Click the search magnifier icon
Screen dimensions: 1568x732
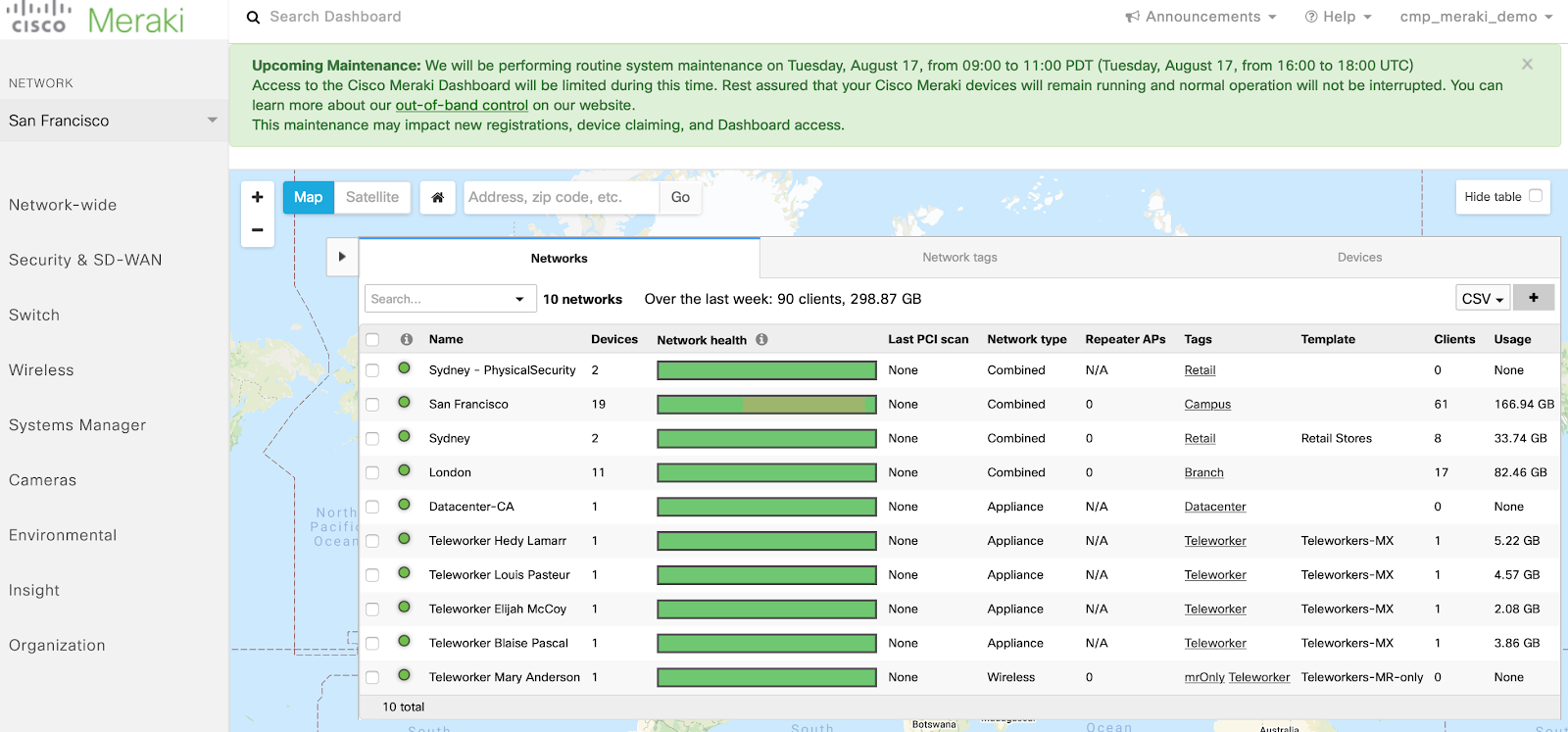pyautogui.click(x=253, y=18)
